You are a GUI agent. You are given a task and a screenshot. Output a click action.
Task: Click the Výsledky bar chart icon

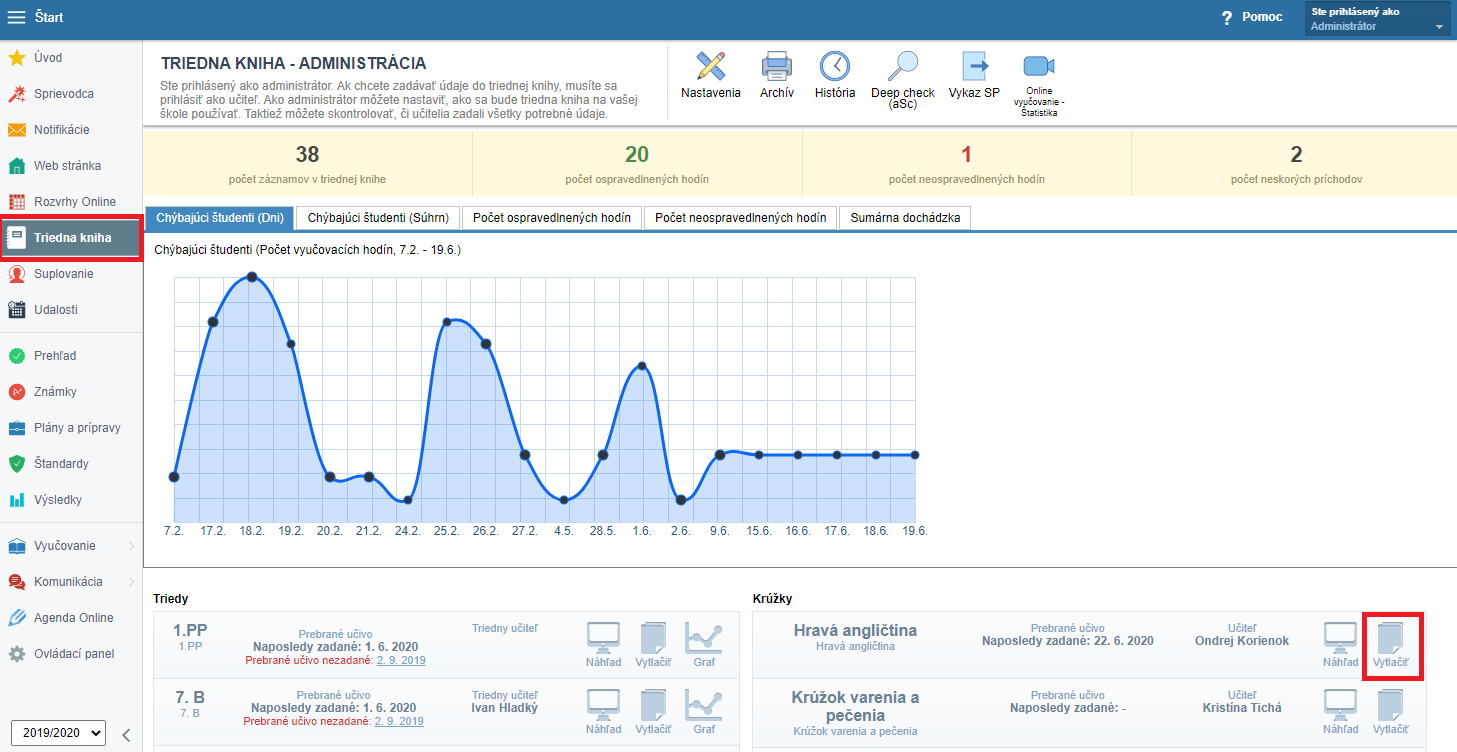coord(16,500)
